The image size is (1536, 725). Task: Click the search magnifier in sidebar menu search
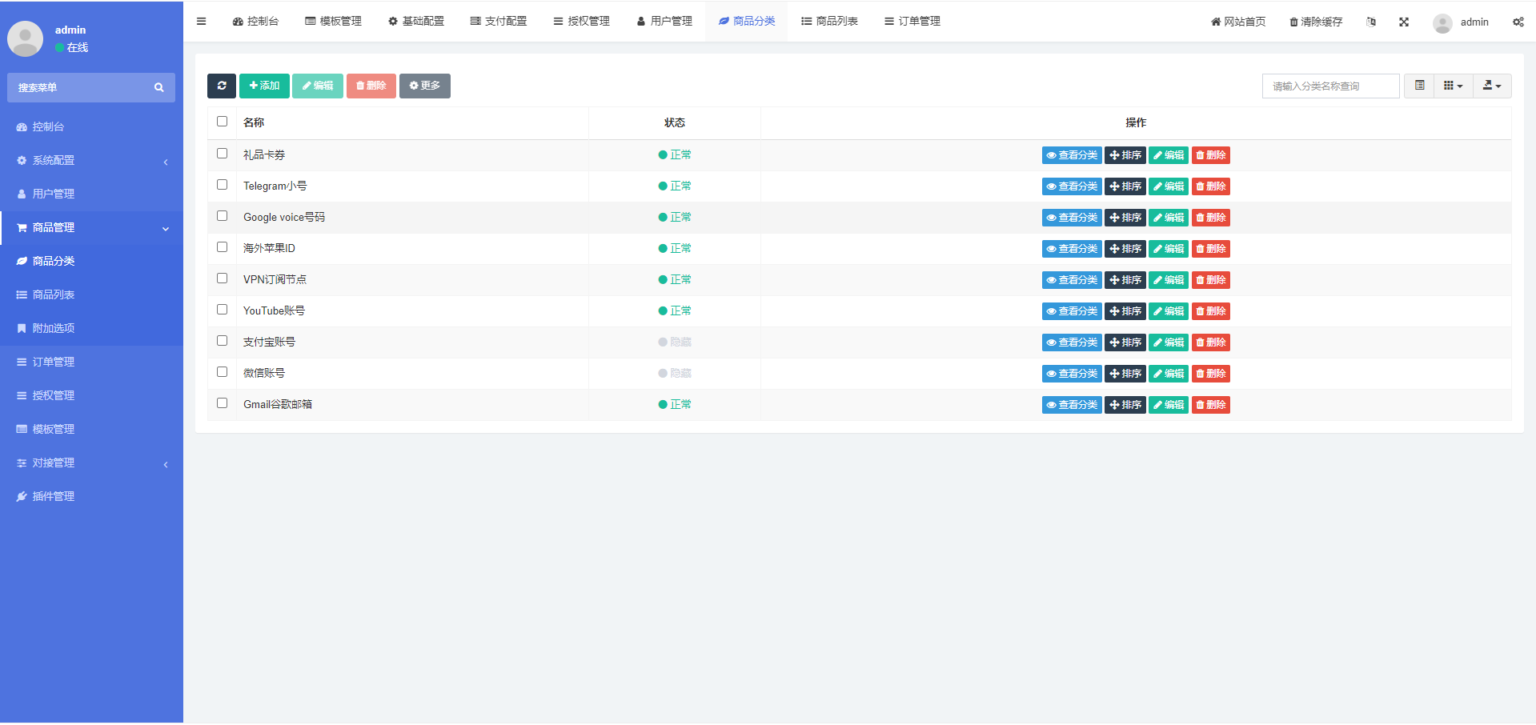158,88
